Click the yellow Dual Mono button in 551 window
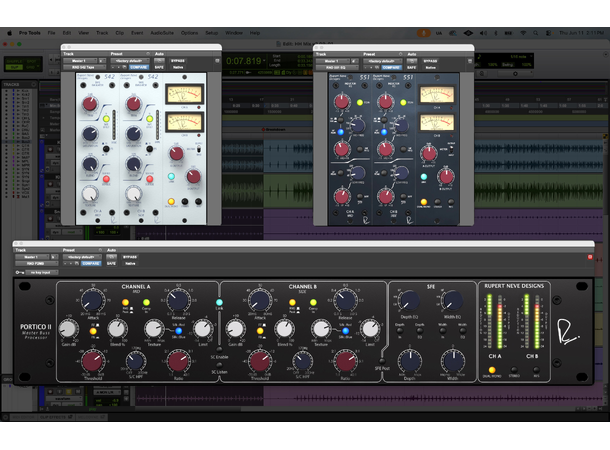This screenshot has width=610, height=450. coord(424,201)
